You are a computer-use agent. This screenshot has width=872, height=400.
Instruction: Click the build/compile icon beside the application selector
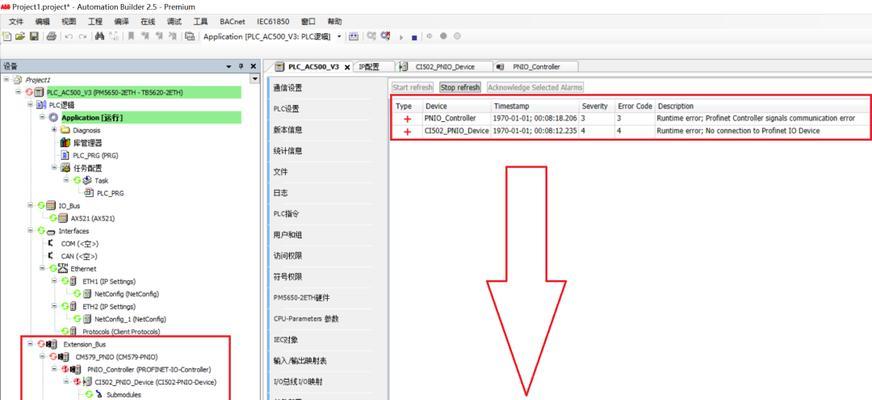pos(354,36)
